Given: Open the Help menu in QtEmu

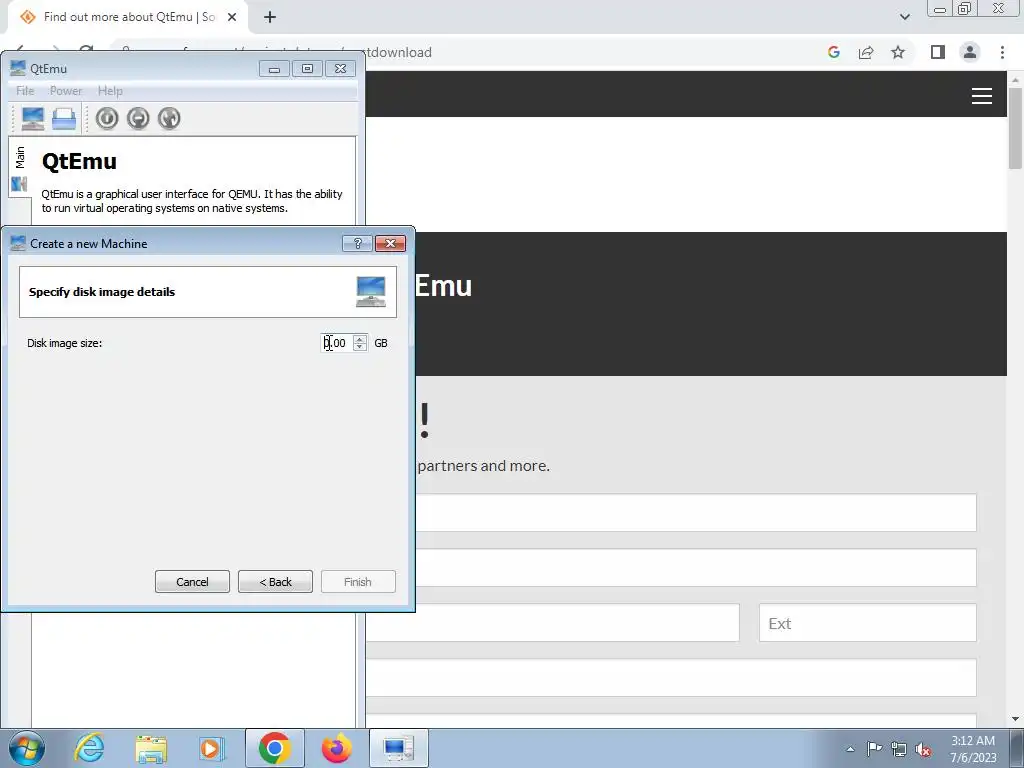Looking at the screenshot, I should pyautogui.click(x=110, y=91).
